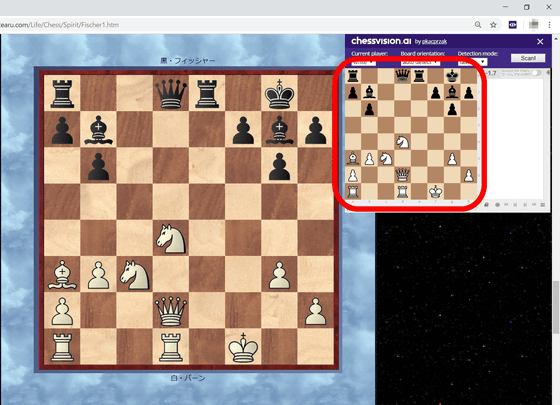The height and width of the screenshot is (405, 560).
Task: Click the Scan! button
Action: (x=528, y=58)
